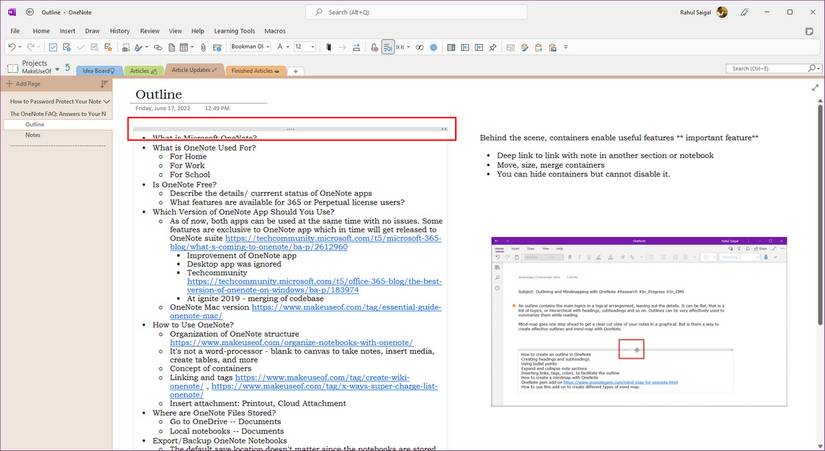Open the table dropdown arrow
The image size is (825, 451).
click(192, 47)
